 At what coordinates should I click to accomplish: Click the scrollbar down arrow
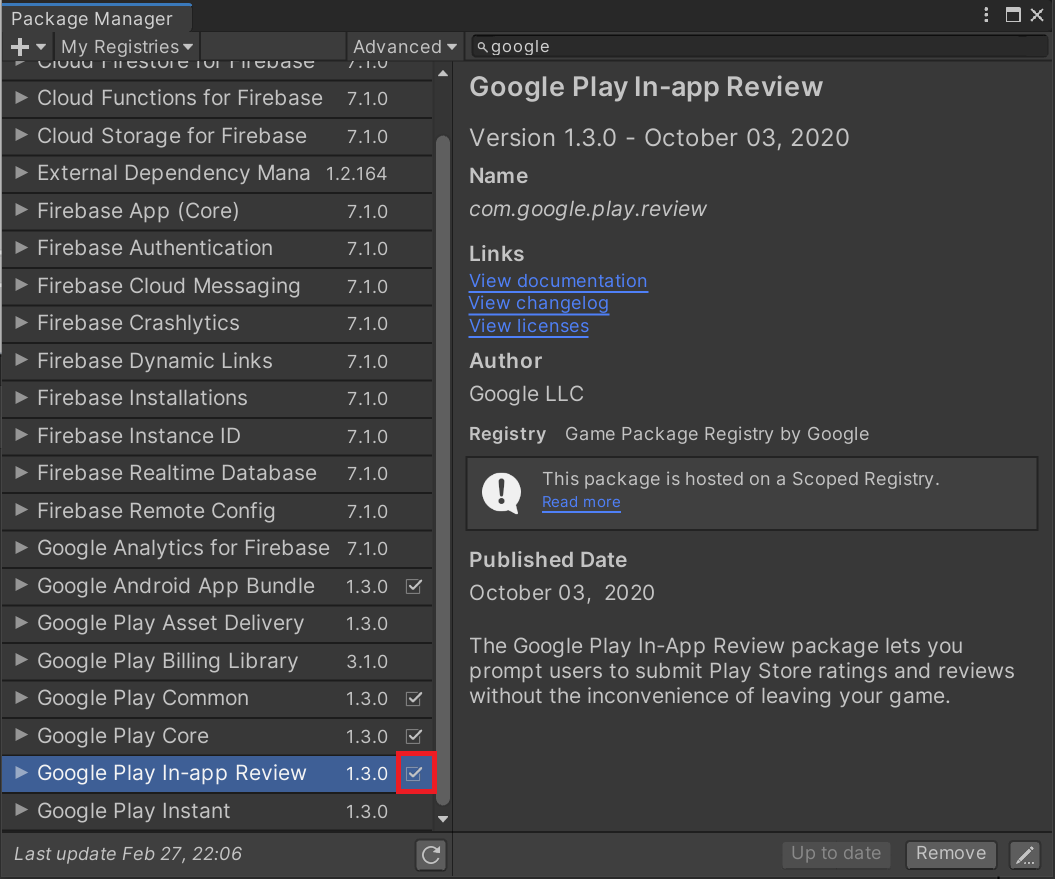pyautogui.click(x=441, y=818)
